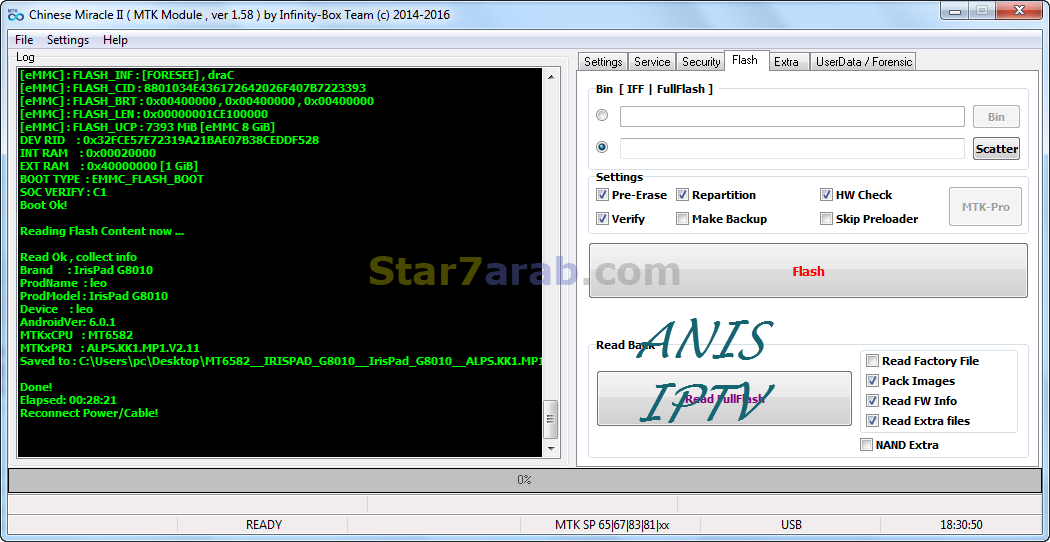Click the MTK SP 65|67|83|81|xx status entry

point(612,525)
